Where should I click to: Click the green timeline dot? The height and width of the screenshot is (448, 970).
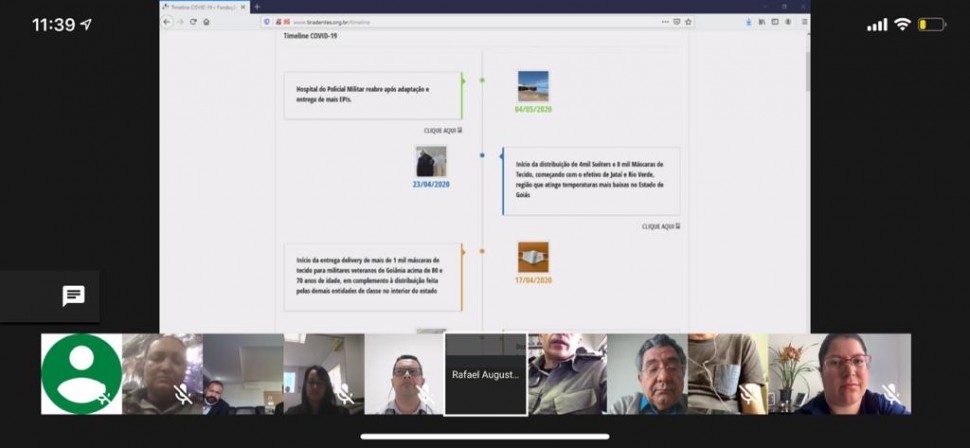point(482,80)
